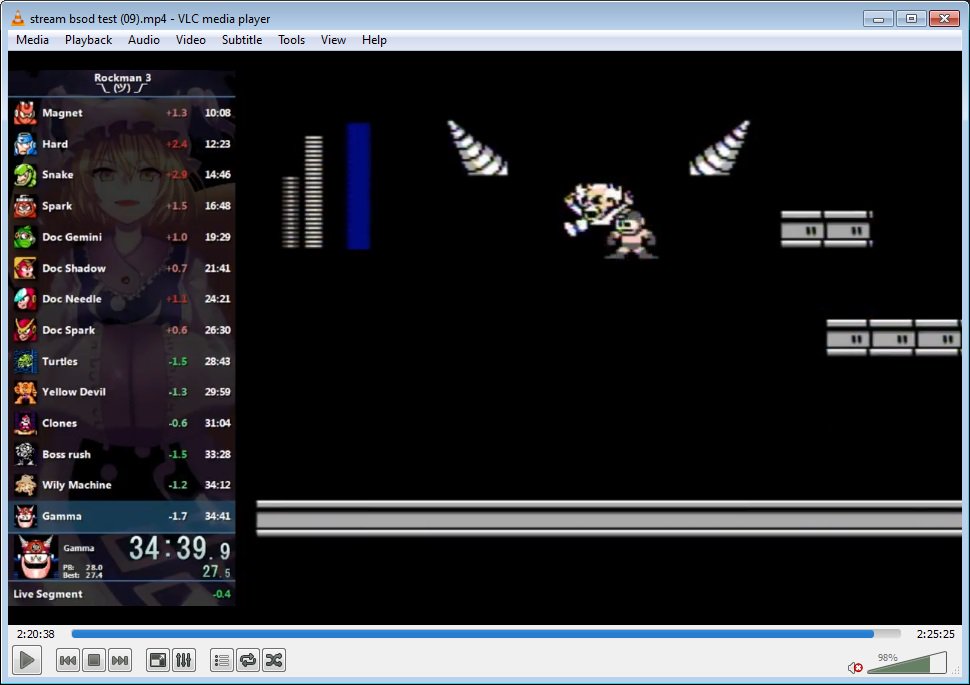Show extended settings and effects
The height and width of the screenshot is (685, 970).
(x=184, y=660)
